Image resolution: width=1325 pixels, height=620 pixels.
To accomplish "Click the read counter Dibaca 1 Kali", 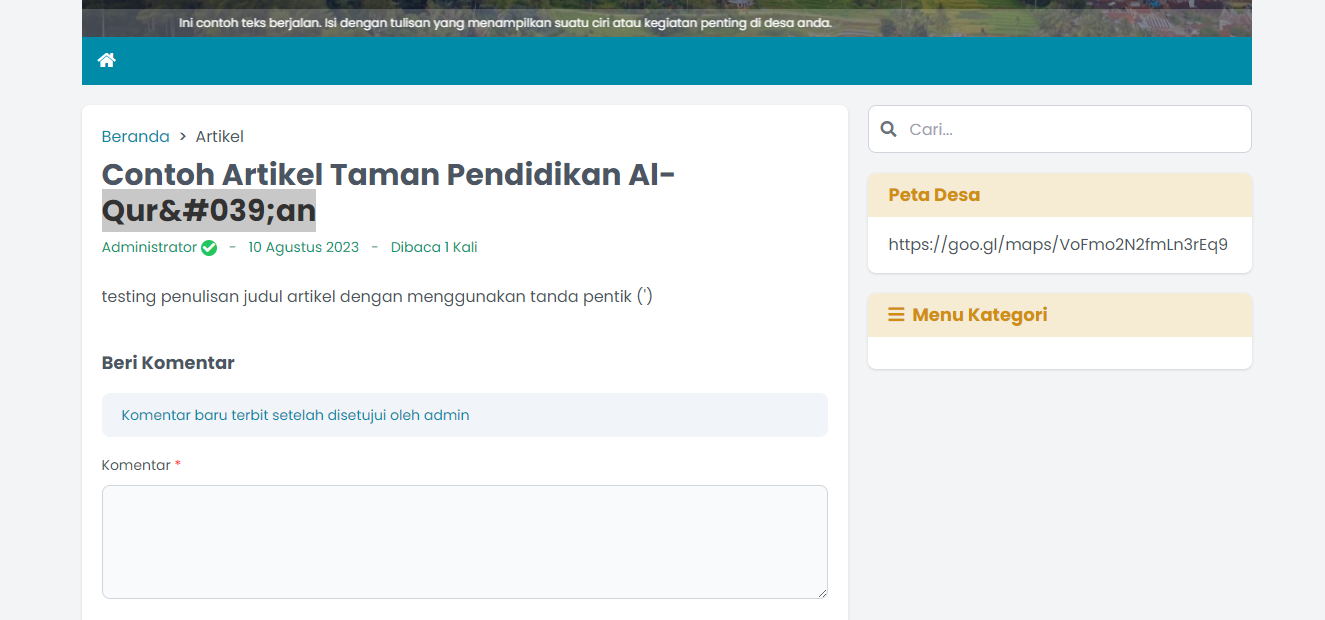I will [433, 247].
